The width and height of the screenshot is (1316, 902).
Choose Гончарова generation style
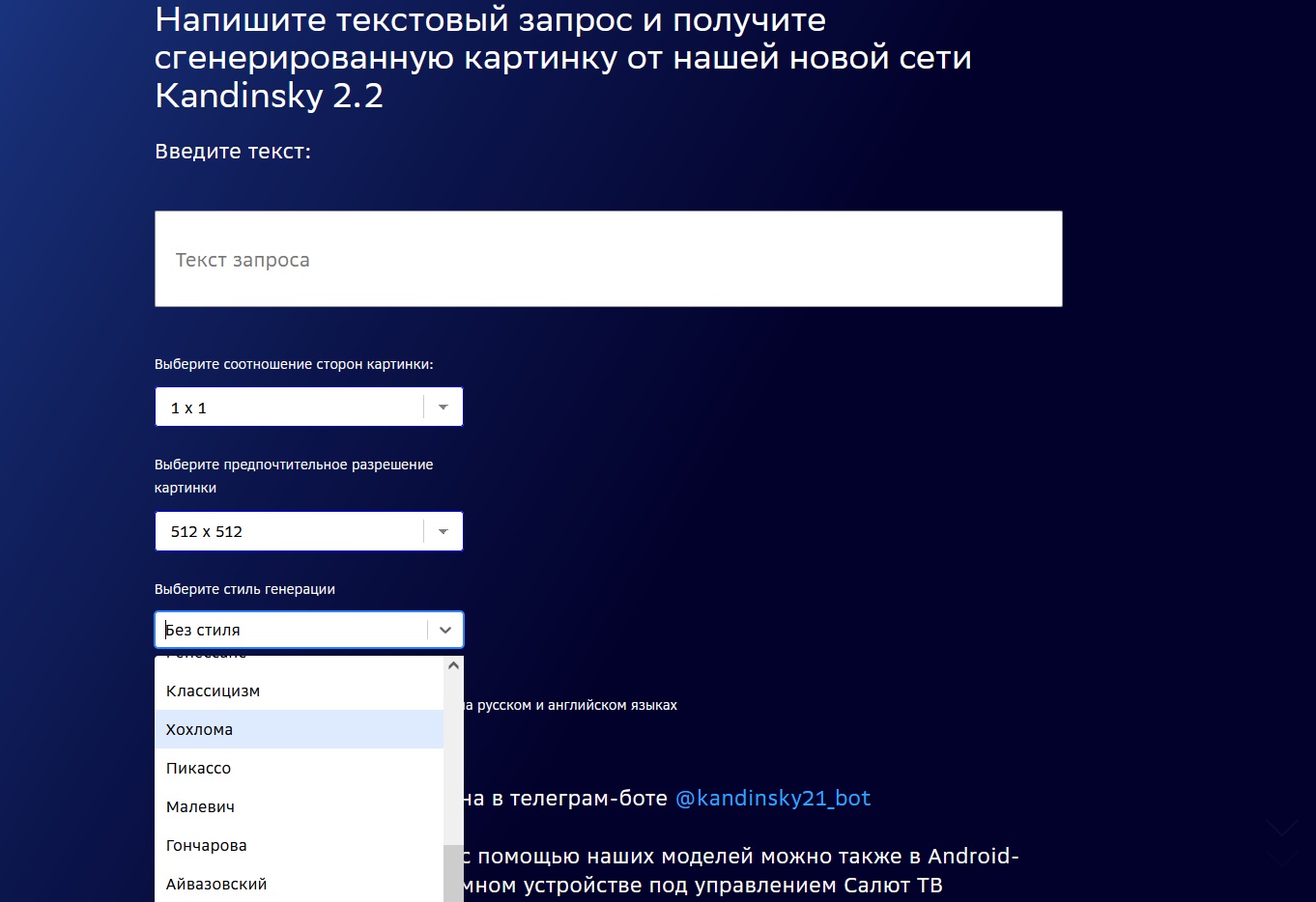(207, 845)
